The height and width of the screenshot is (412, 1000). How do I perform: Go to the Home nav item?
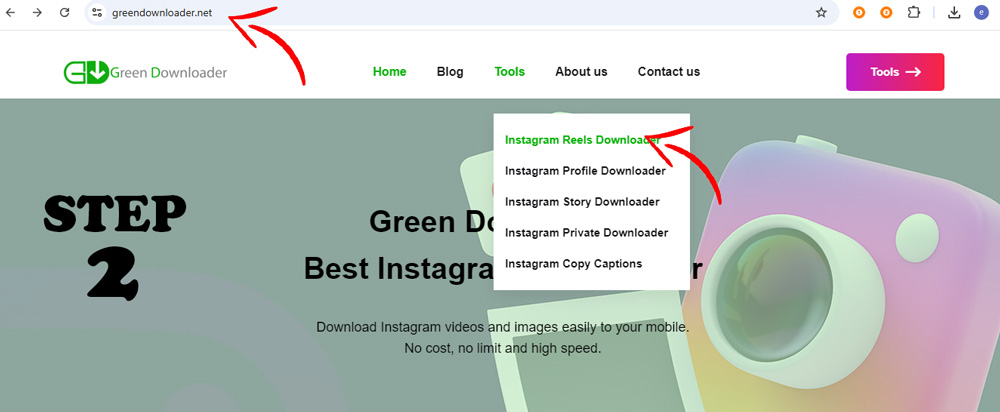coord(390,72)
